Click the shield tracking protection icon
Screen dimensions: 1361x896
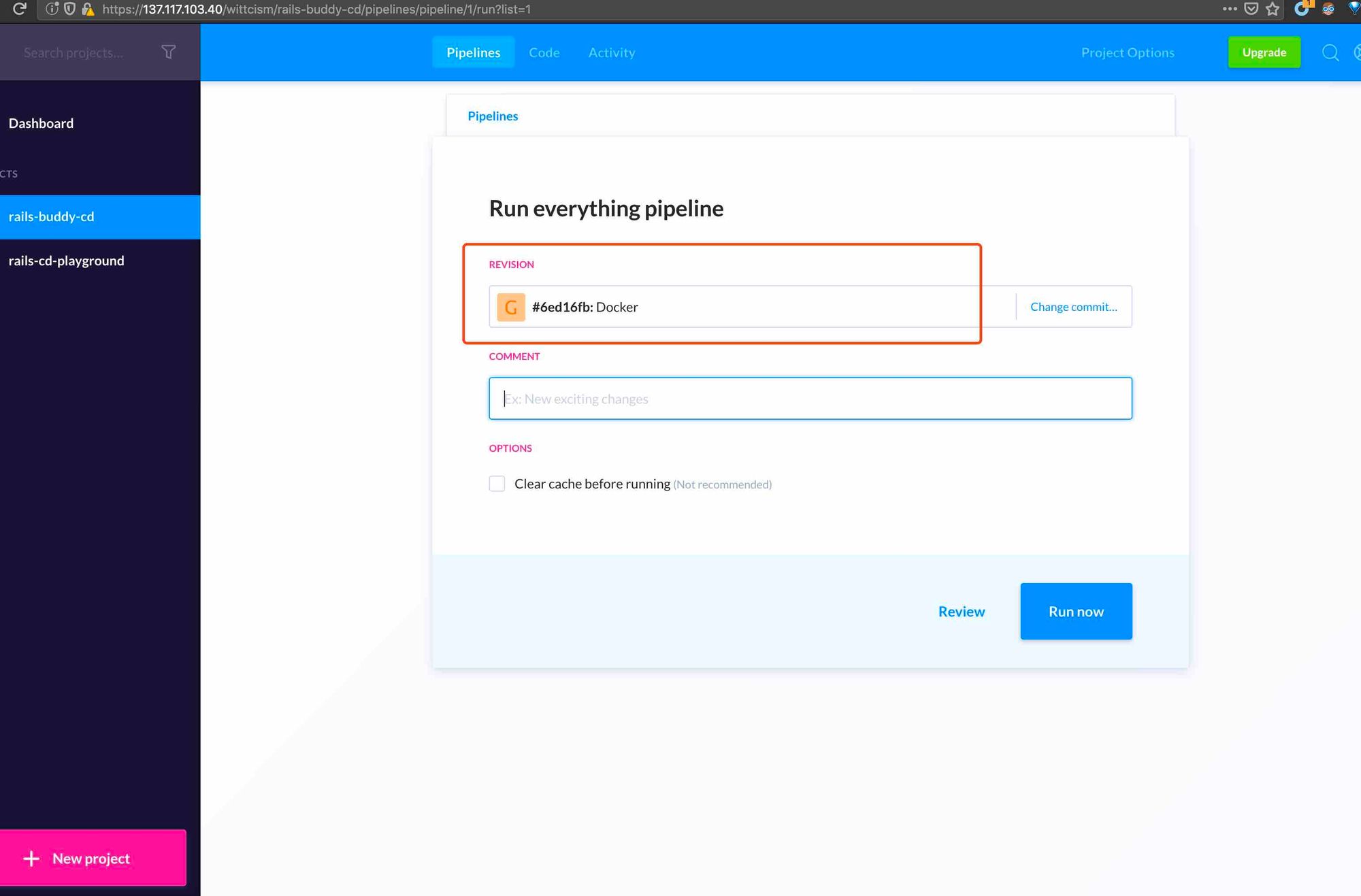pyautogui.click(x=69, y=9)
